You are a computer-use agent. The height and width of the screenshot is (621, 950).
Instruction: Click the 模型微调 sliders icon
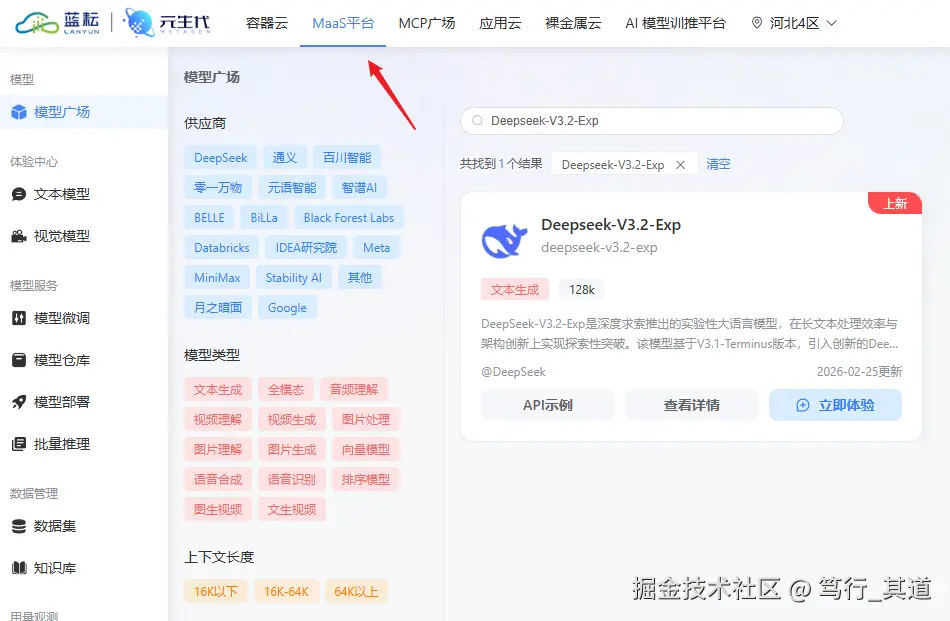tap(19, 318)
